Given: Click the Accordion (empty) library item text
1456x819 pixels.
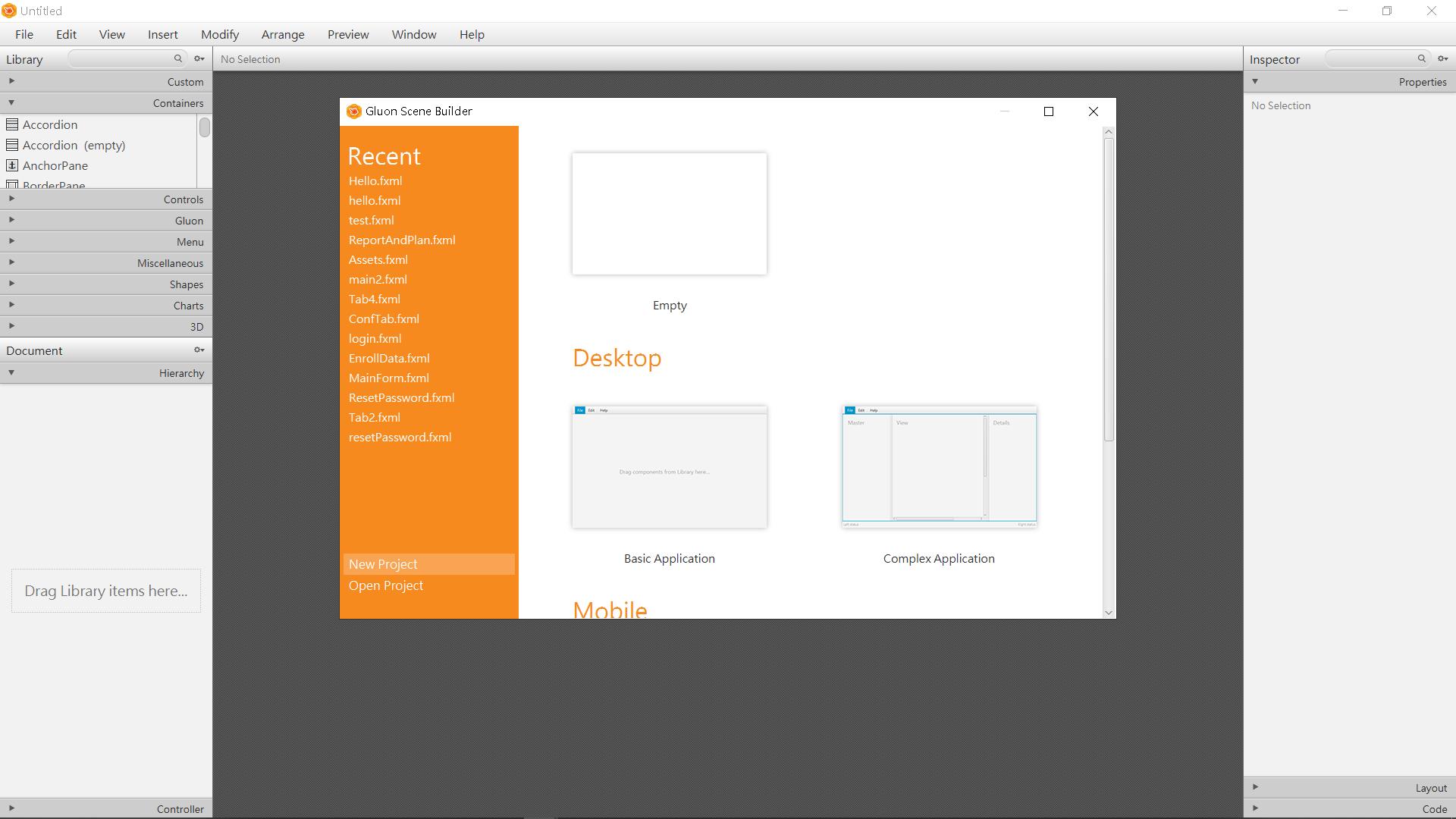Looking at the screenshot, I should (74, 145).
